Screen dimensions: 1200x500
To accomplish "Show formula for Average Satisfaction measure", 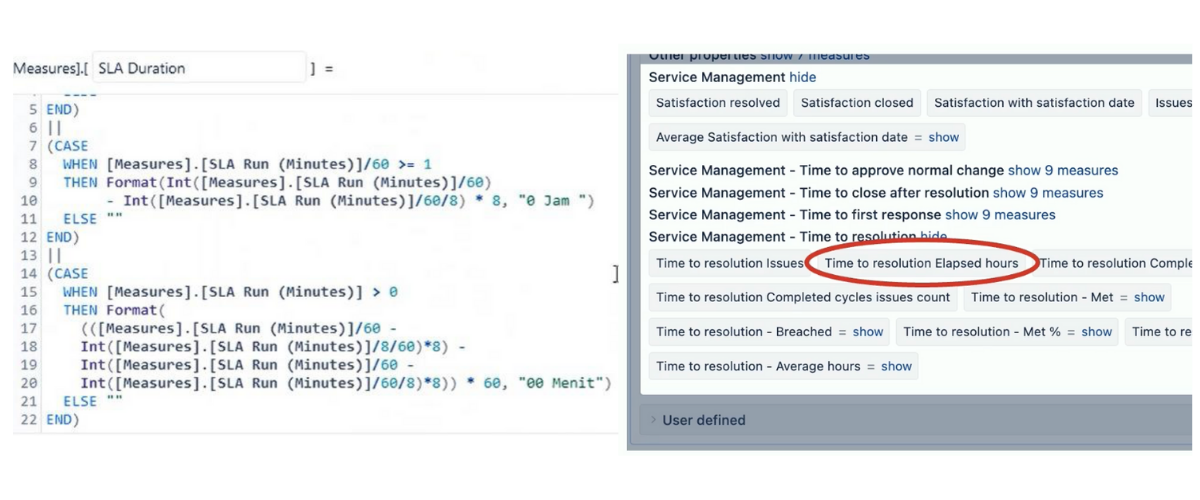I will click(x=943, y=137).
